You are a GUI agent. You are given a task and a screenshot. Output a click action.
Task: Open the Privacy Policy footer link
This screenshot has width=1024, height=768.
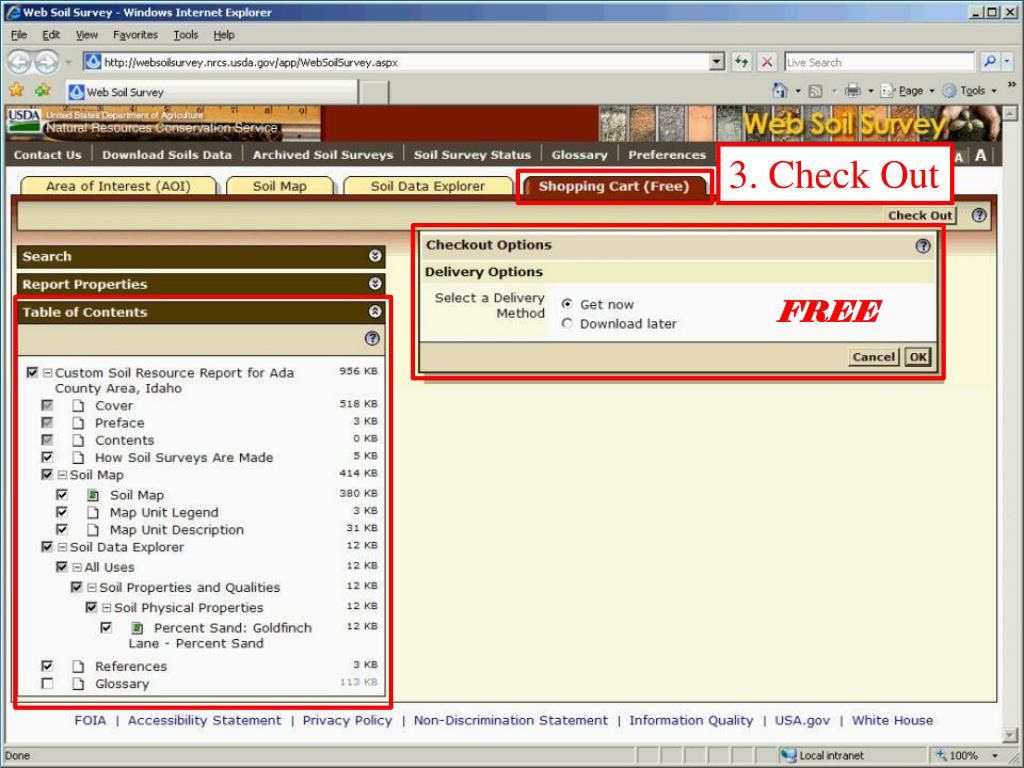tap(347, 720)
